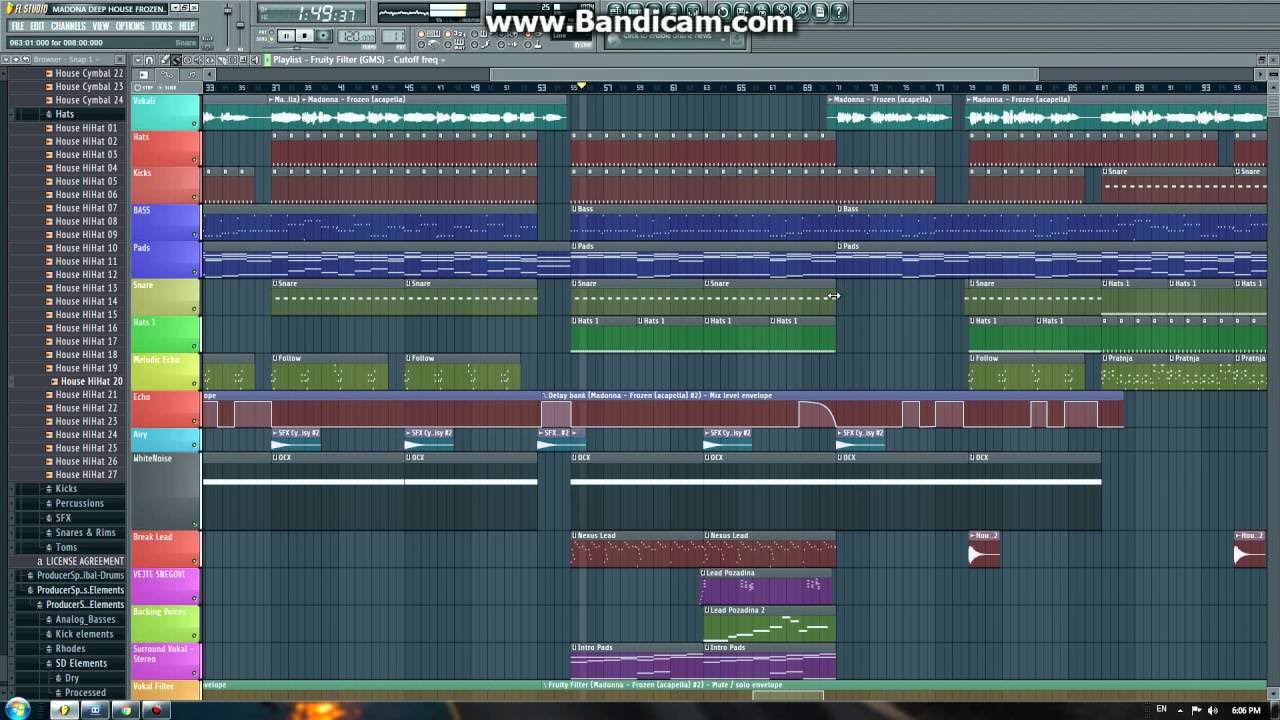Choose the Select tool in playlist toolbar
1280x720 pixels.
click(233, 60)
